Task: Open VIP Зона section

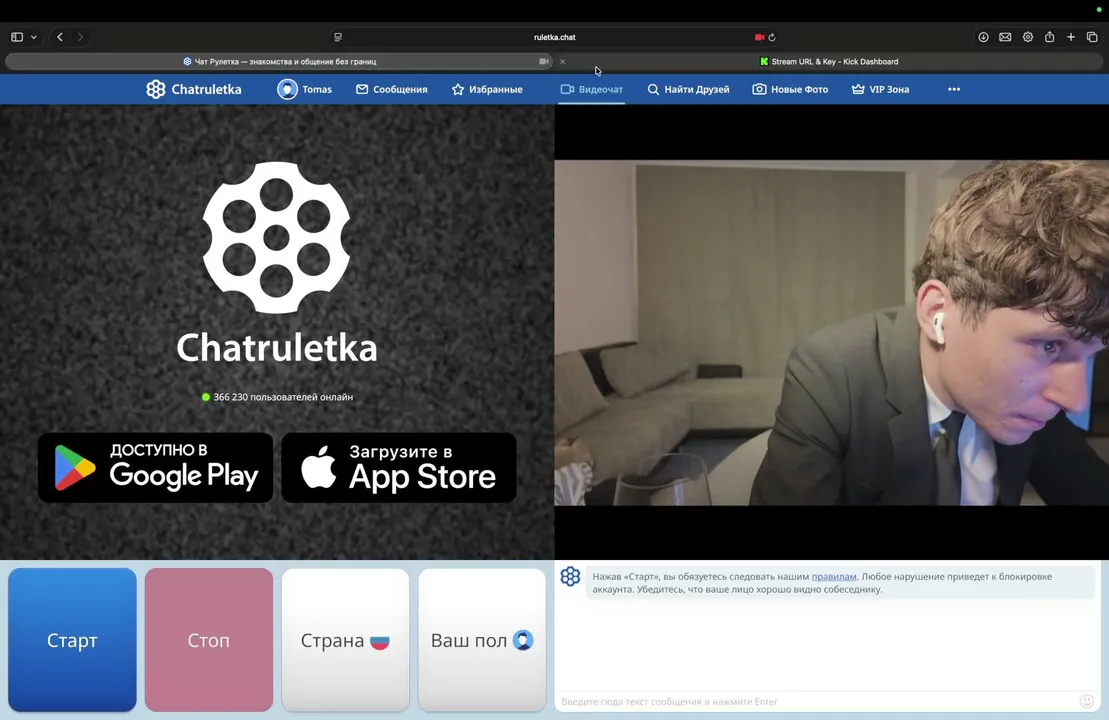Action: pyautogui.click(x=880, y=89)
